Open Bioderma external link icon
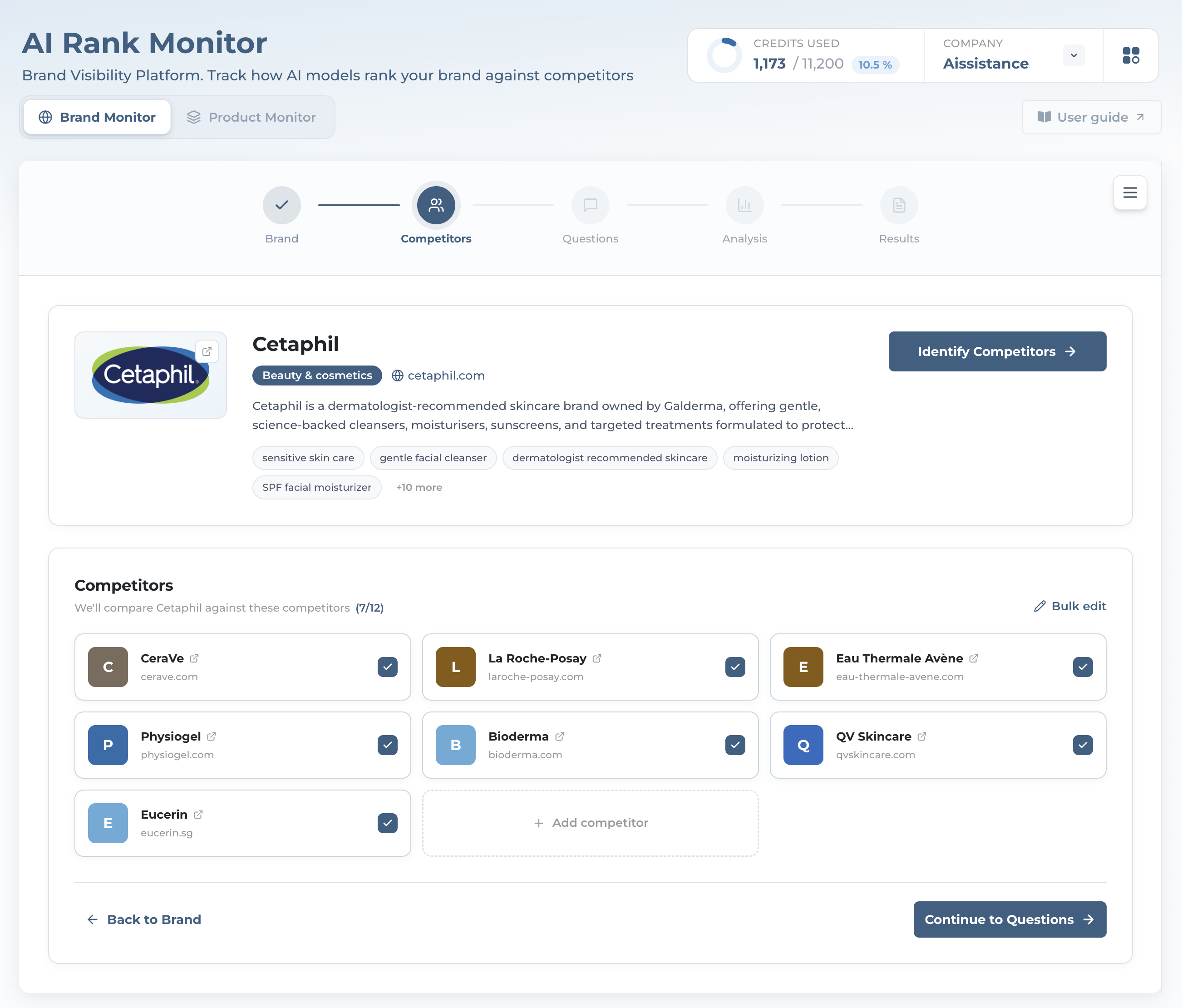The image size is (1182, 1008). tap(560, 736)
